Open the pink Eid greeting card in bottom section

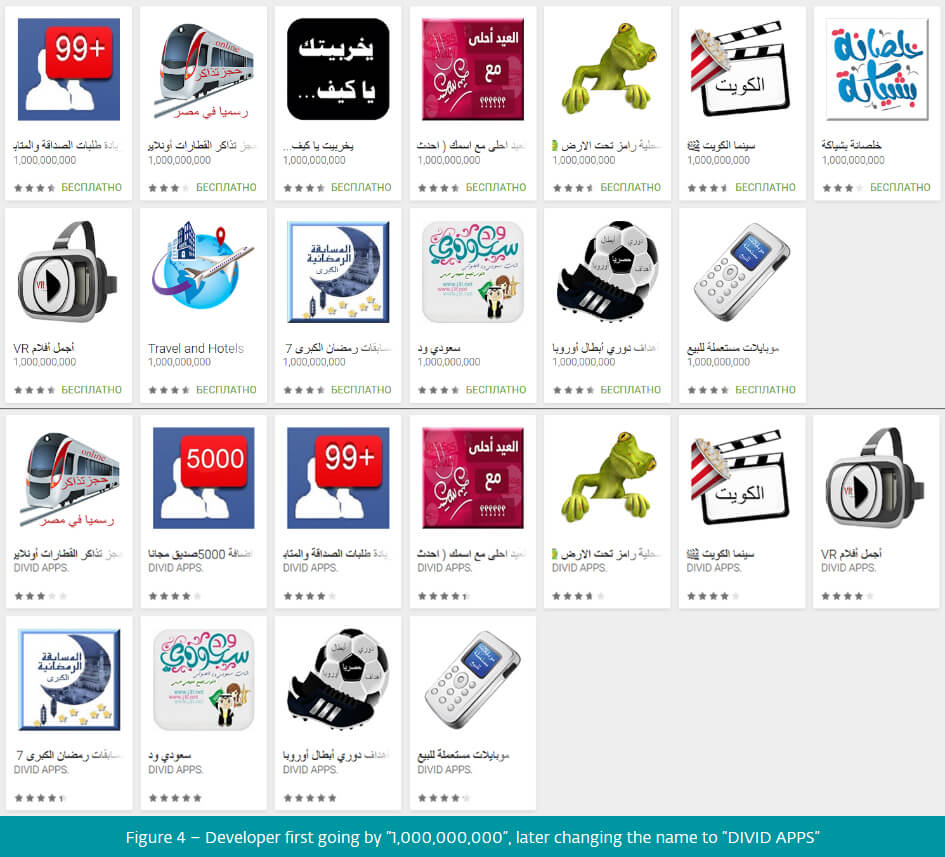473,478
